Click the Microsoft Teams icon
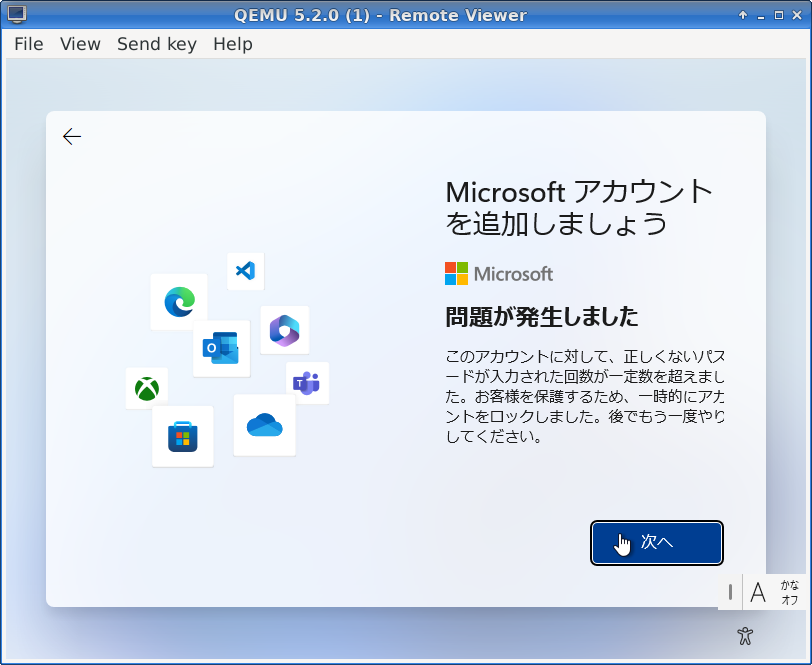 [x=307, y=382]
